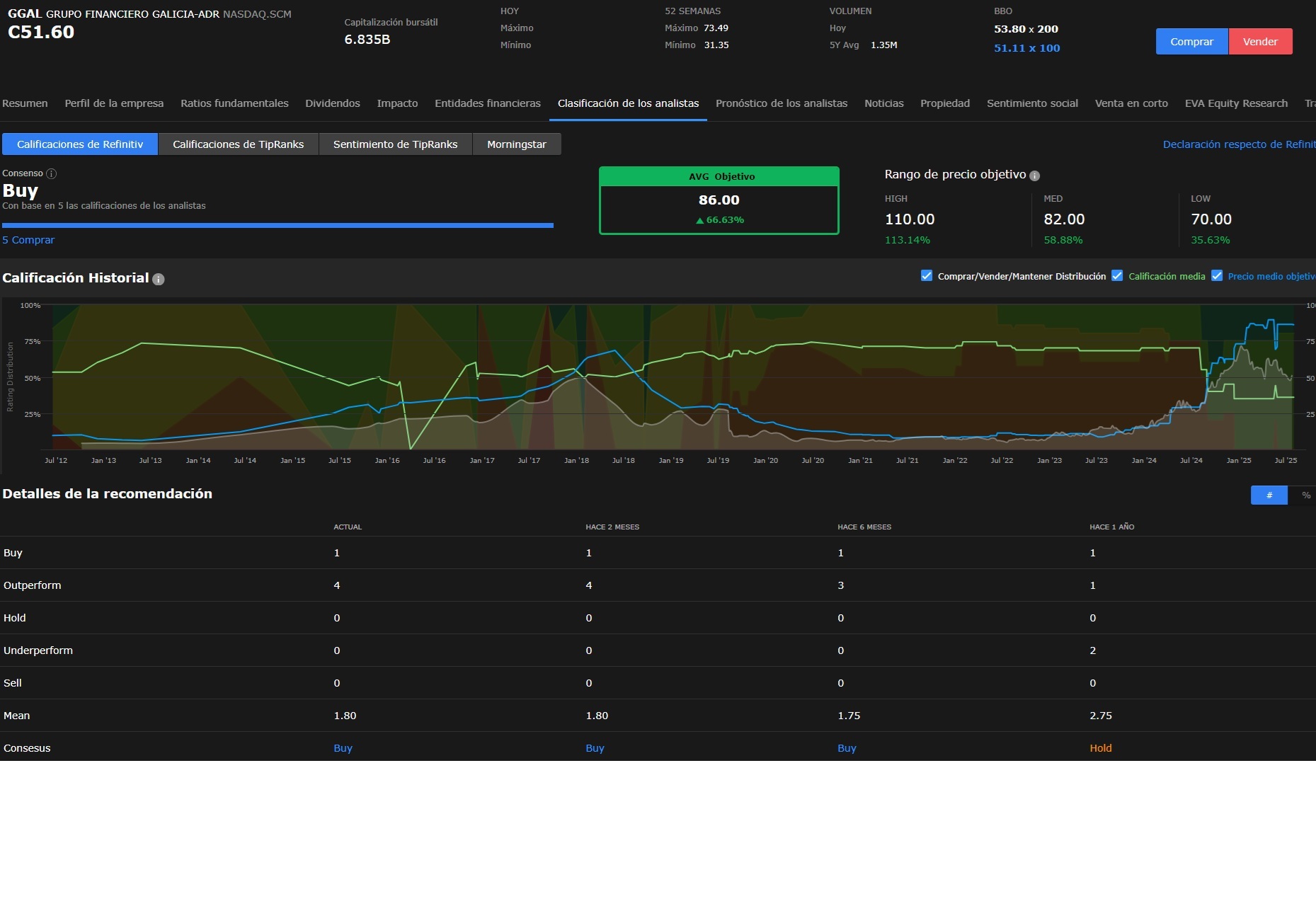The image size is (1316, 906).
Task: Open EVA Equity Research tab
Action: (x=1236, y=103)
